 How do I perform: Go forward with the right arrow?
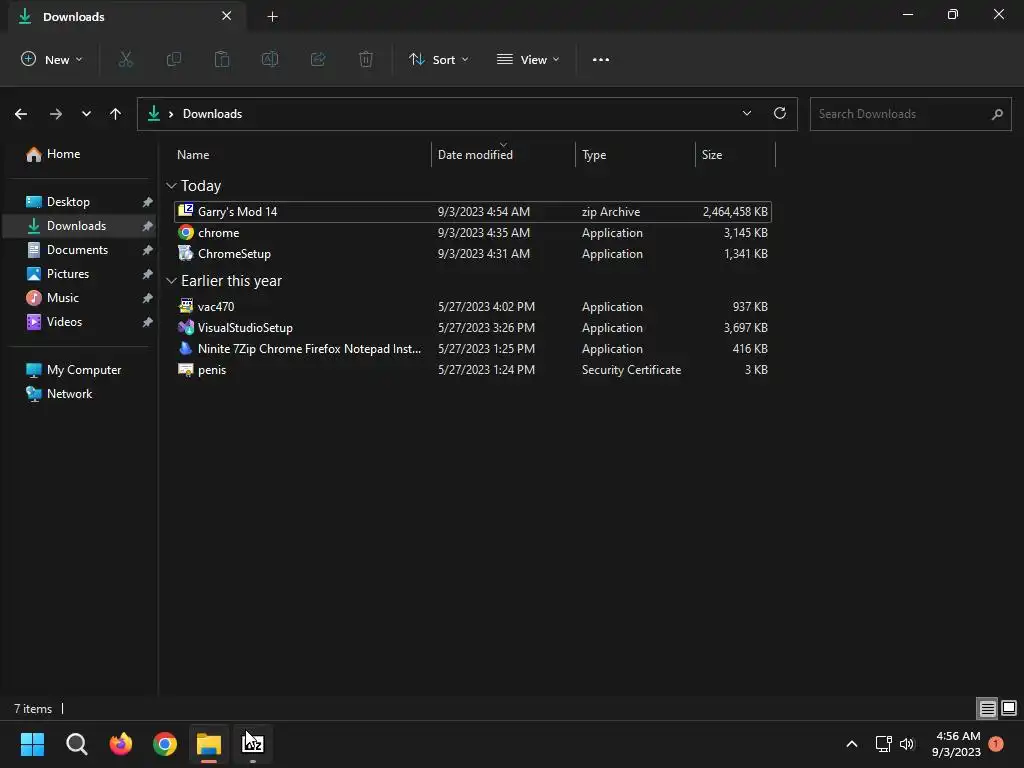(56, 114)
